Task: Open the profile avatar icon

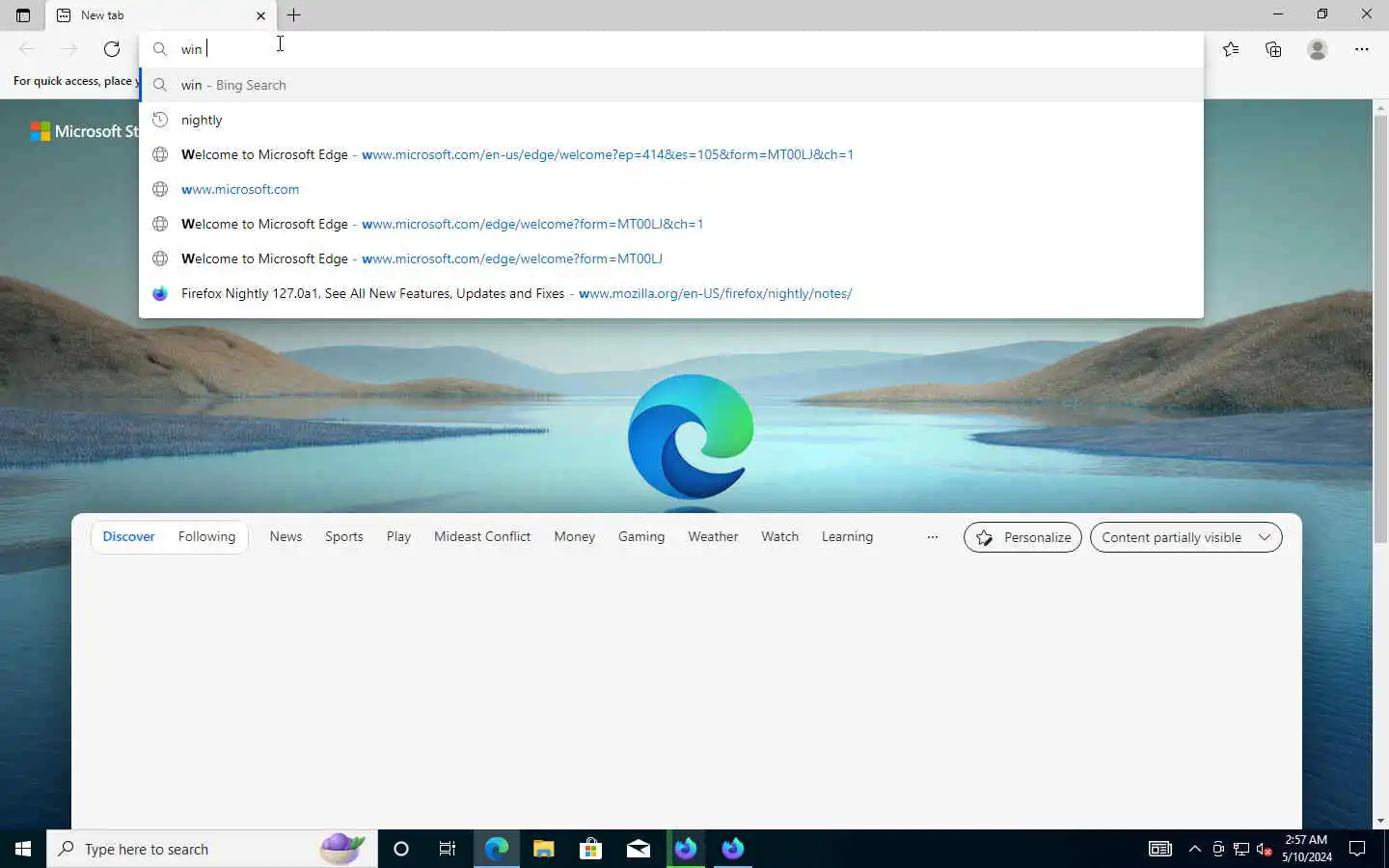Action: point(1318,49)
